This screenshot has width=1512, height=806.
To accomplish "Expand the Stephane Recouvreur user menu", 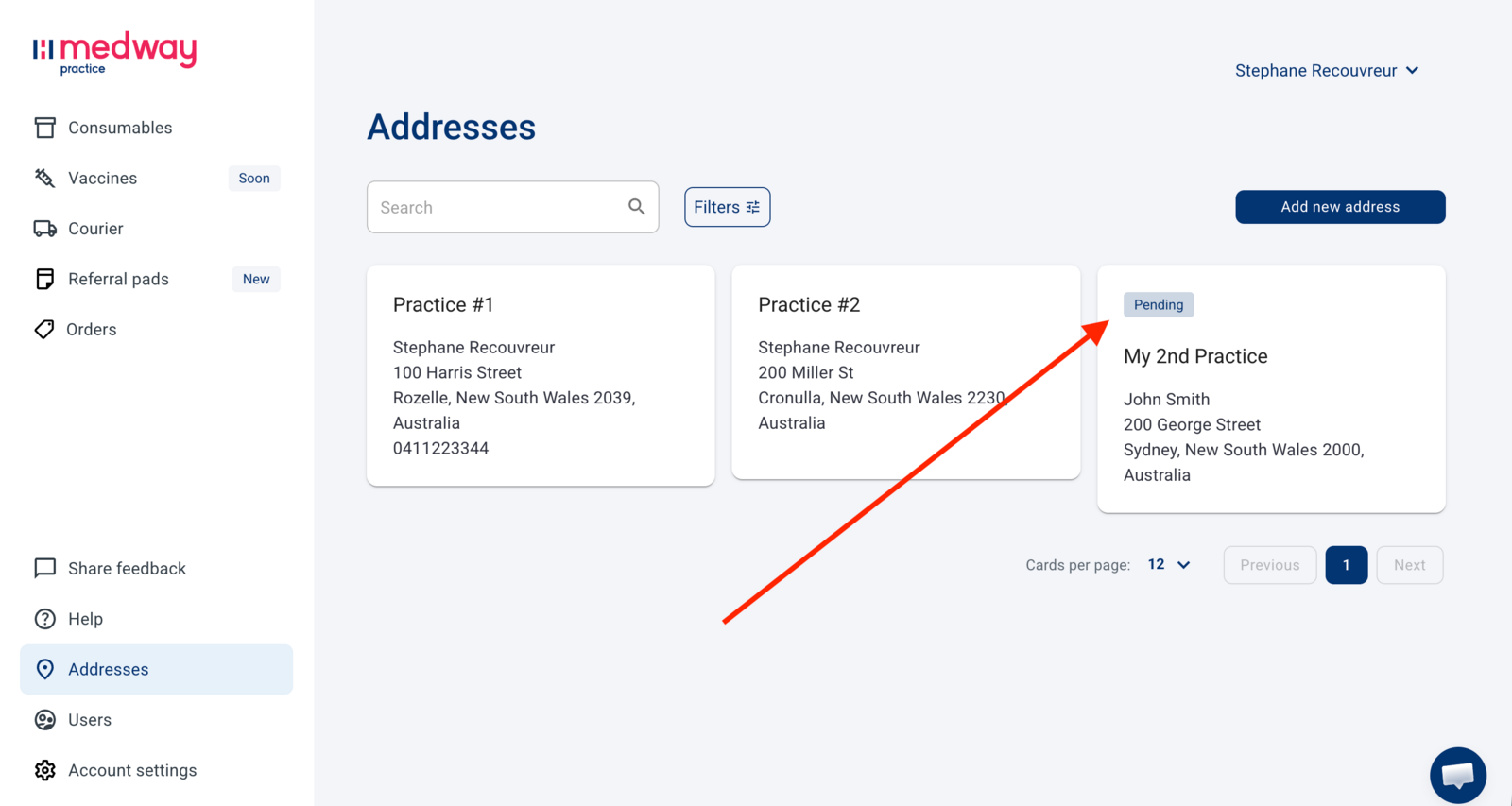I will click(1327, 71).
